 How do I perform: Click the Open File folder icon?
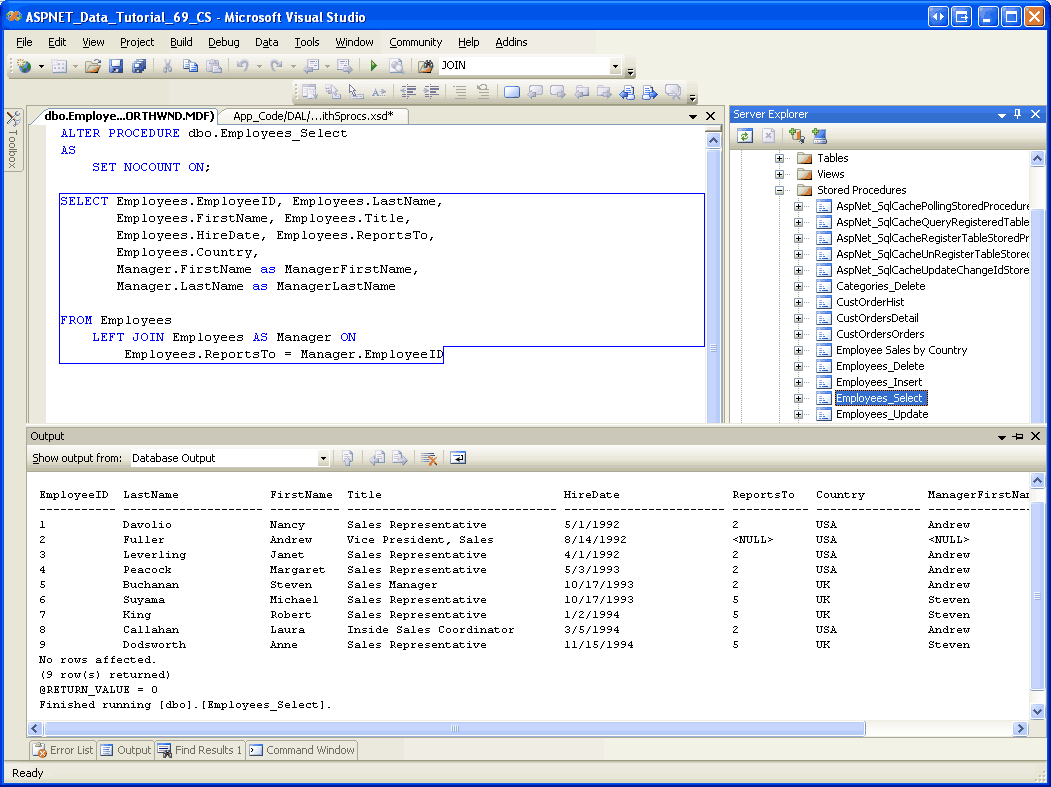(x=92, y=66)
